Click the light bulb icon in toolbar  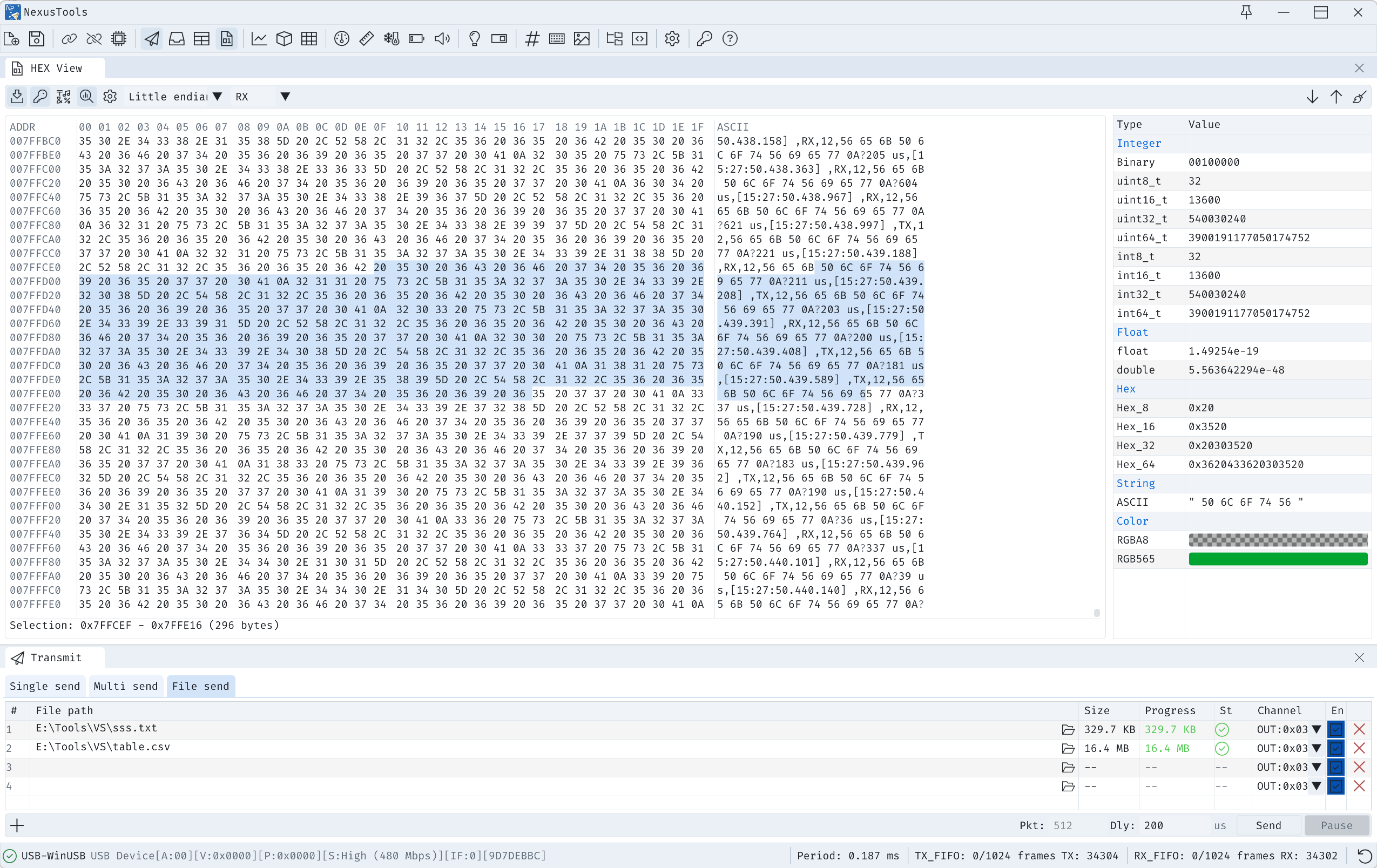(x=474, y=39)
